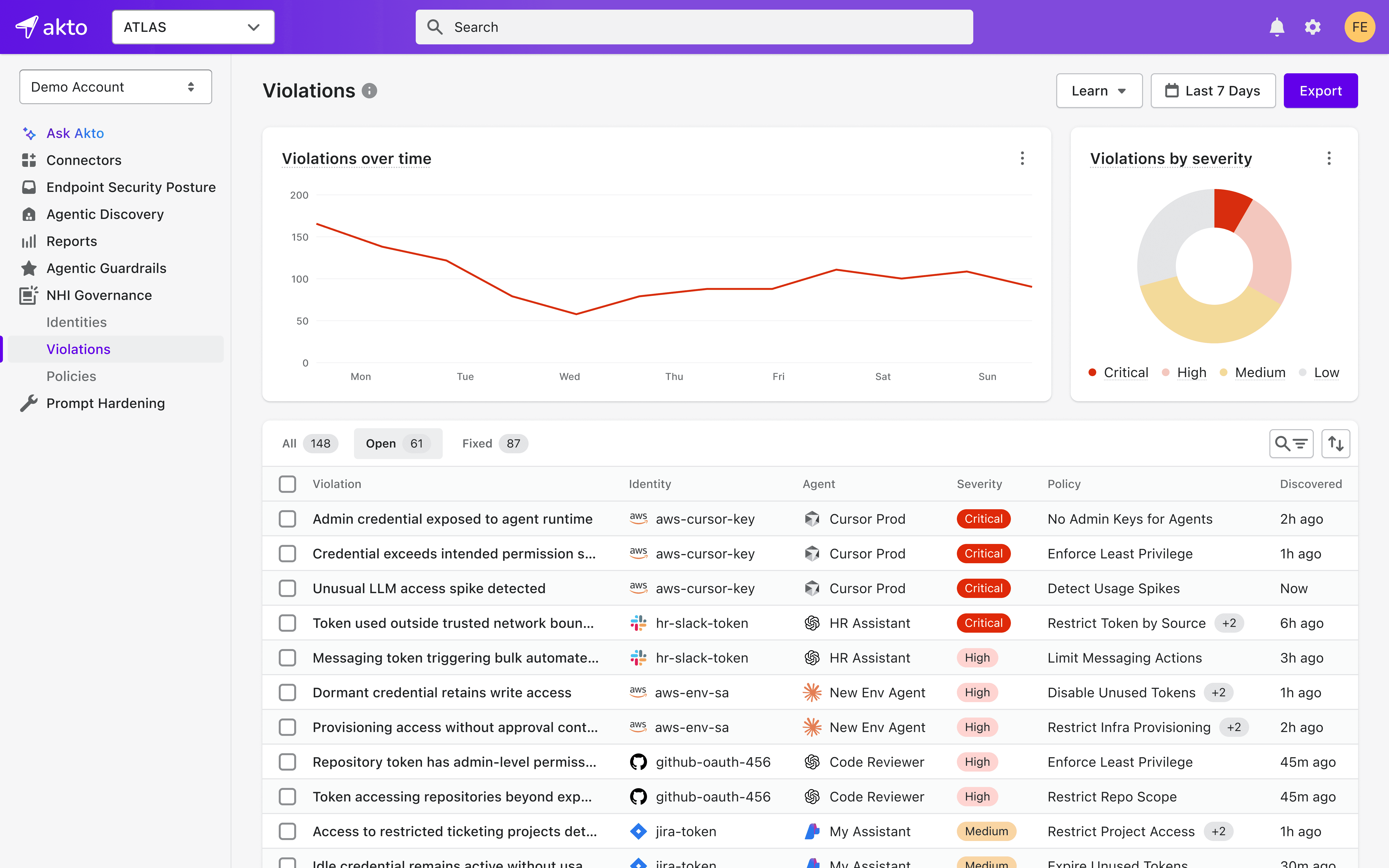Check the Dormant credential retains write access row
The width and height of the screenshot is (1389, 868).
pyautogui.click(x=287, y=692)
